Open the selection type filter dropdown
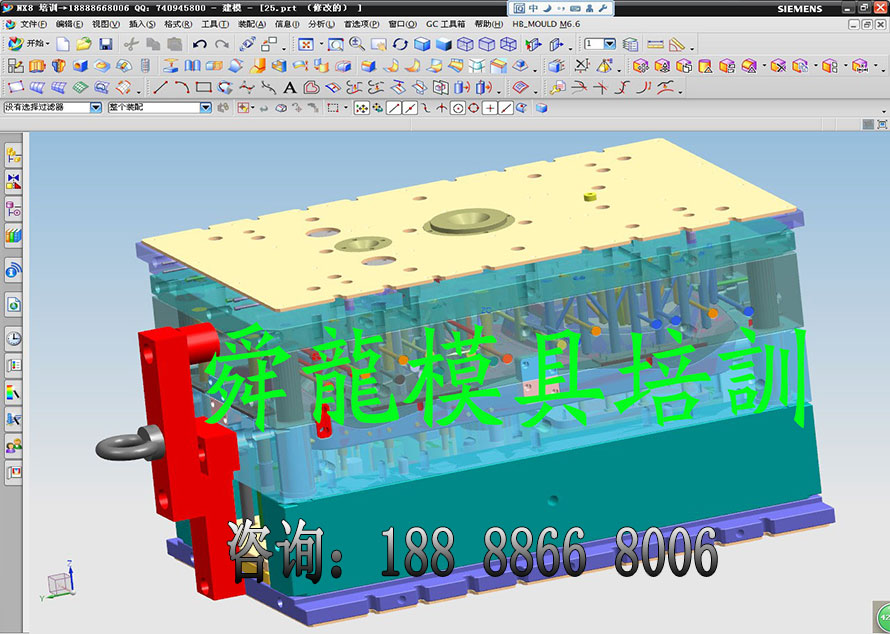 [x=96, y=107]
